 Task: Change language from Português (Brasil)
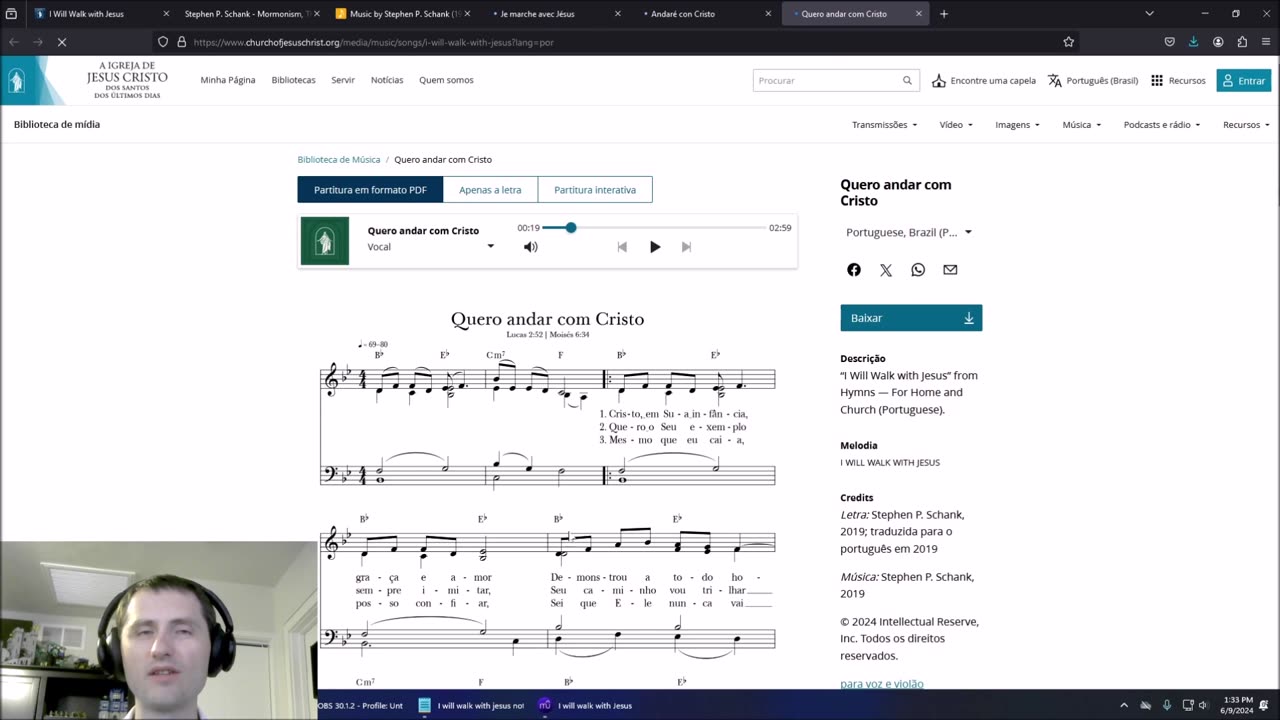[x=1093, y=81]
